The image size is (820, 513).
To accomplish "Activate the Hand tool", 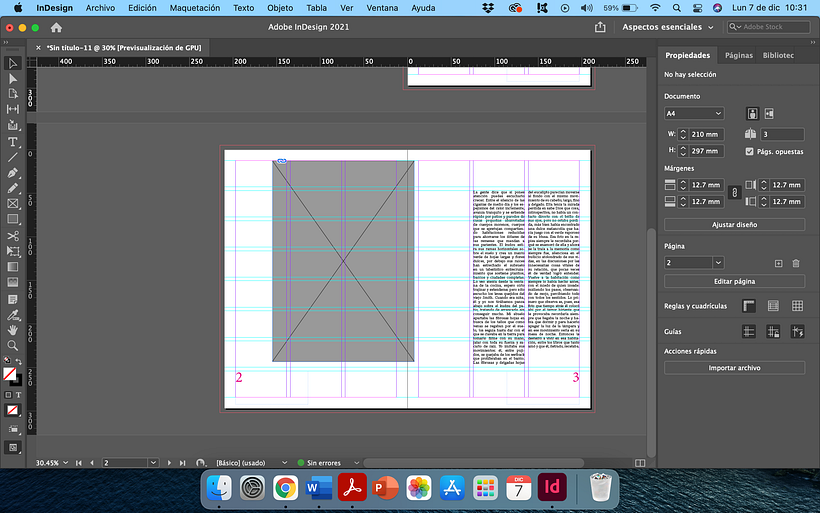I will [x=13, y=330].
